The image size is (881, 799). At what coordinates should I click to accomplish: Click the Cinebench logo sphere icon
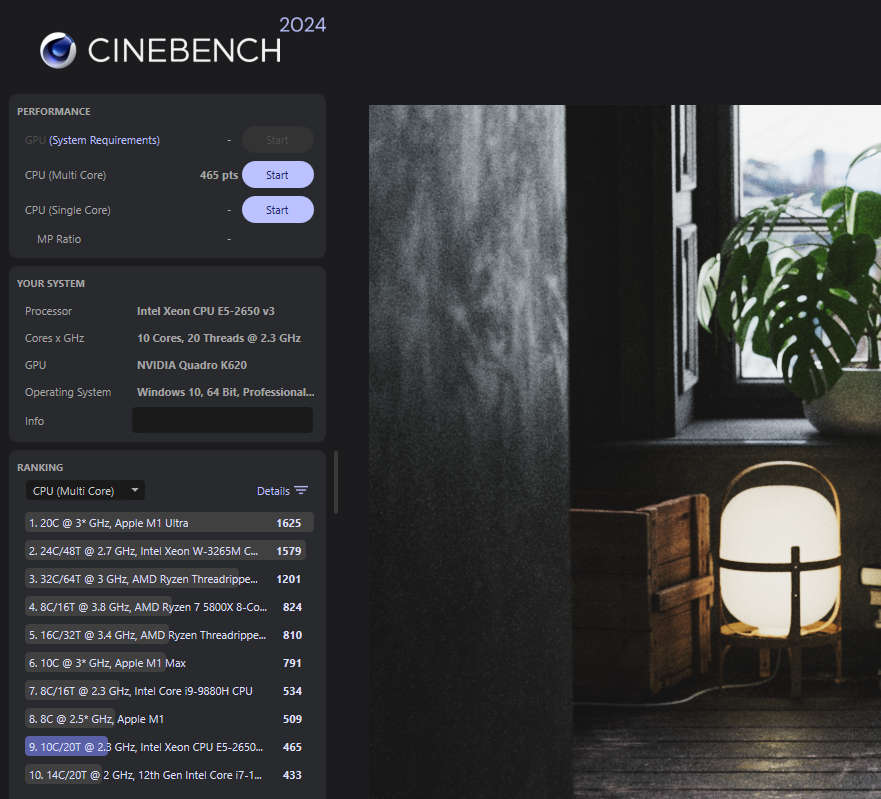point(59,49)
